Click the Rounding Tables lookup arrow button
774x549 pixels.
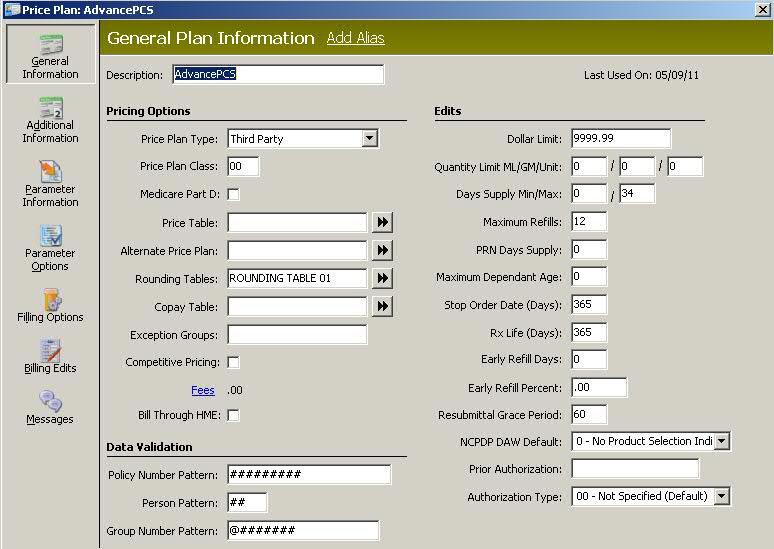pyautogui.click(x=383, y=278)
